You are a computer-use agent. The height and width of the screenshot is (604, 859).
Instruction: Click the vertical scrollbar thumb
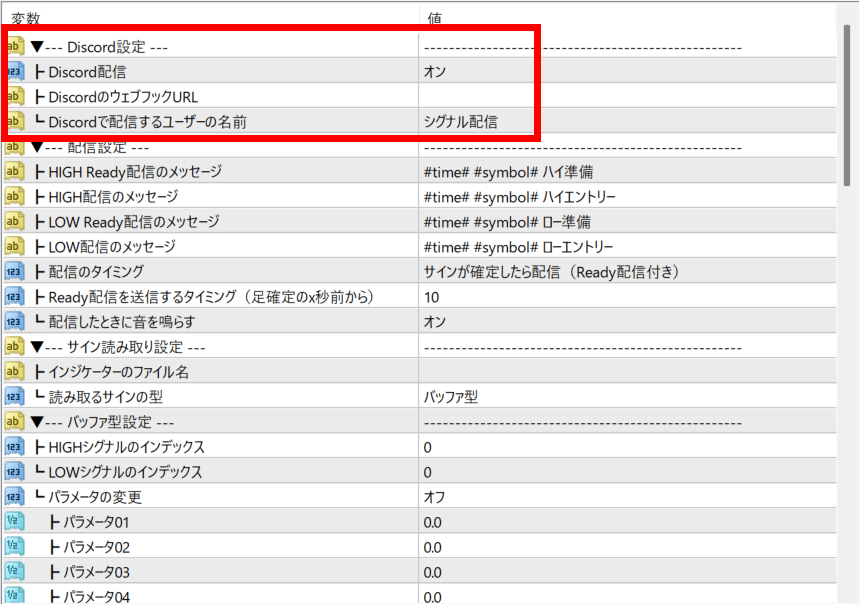click(x=850, y=100)
